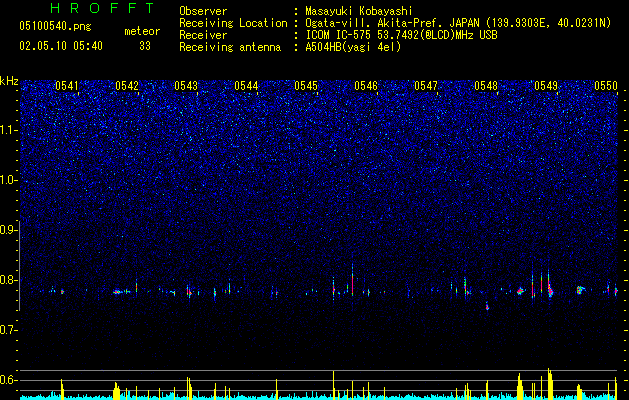Click the 0550 time marker

point(606,85)
